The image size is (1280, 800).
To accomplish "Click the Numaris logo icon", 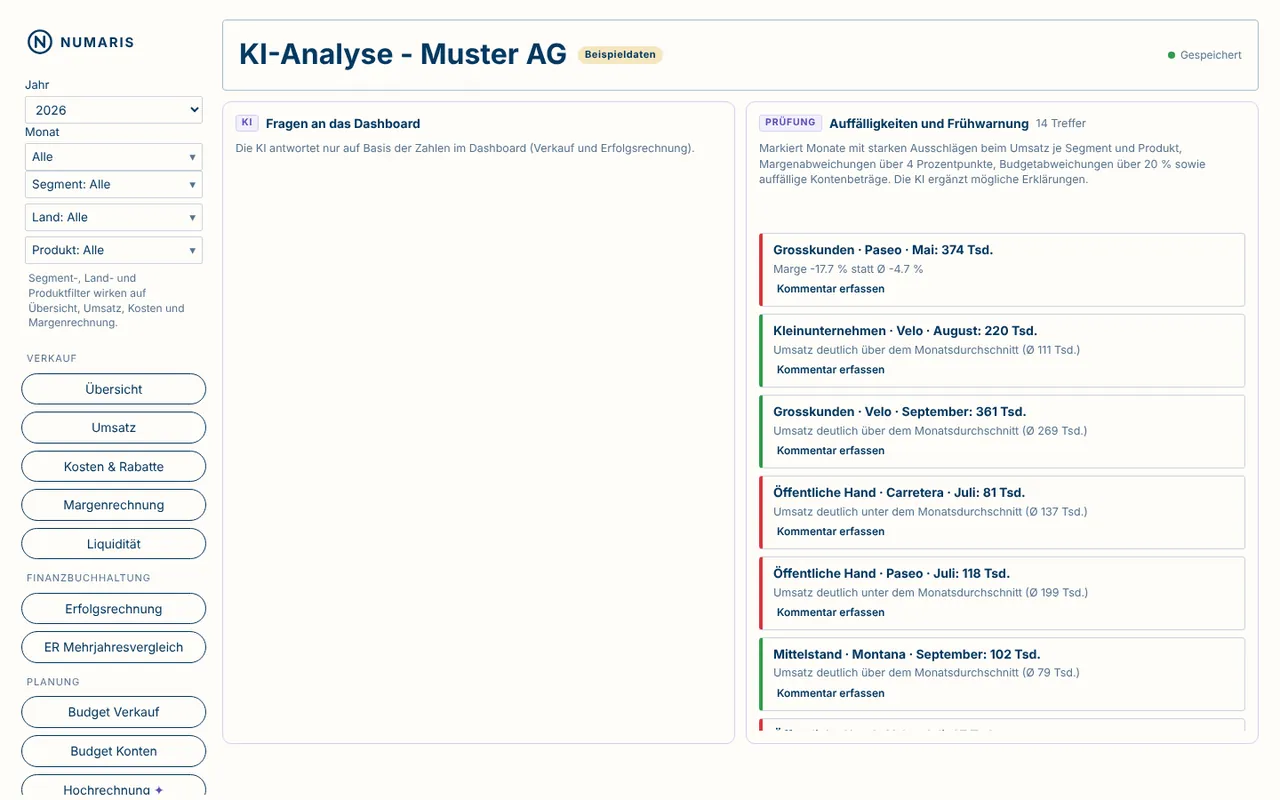I will coord(40,42).
